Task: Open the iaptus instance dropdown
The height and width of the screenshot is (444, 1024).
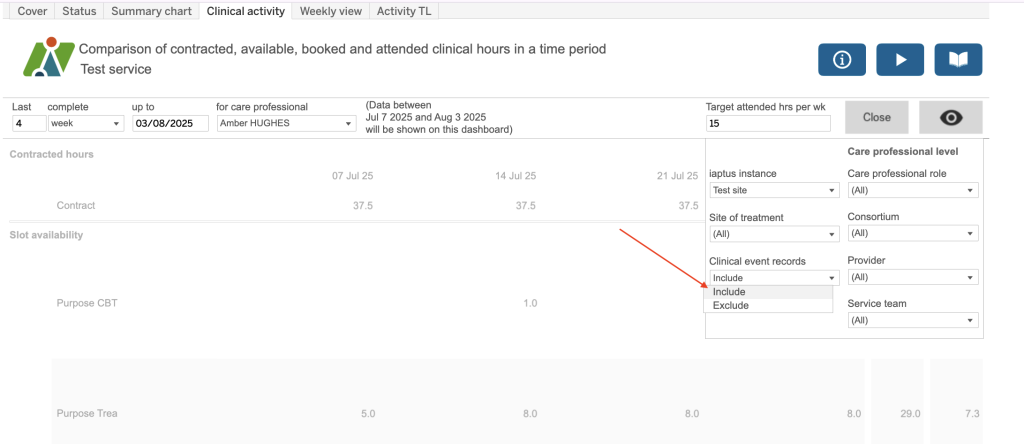Action: coord(773,190)
